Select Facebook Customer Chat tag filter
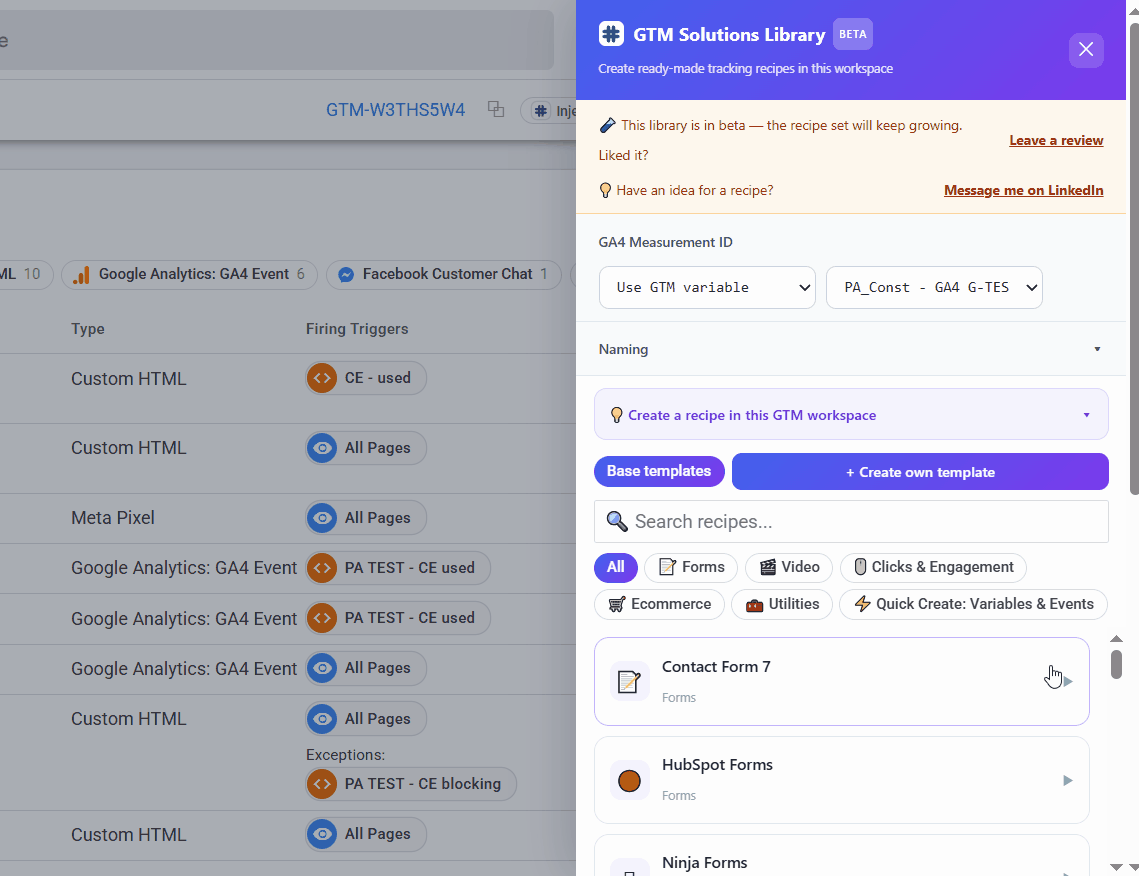The image size is (1139, 876). tap(444, 275)
